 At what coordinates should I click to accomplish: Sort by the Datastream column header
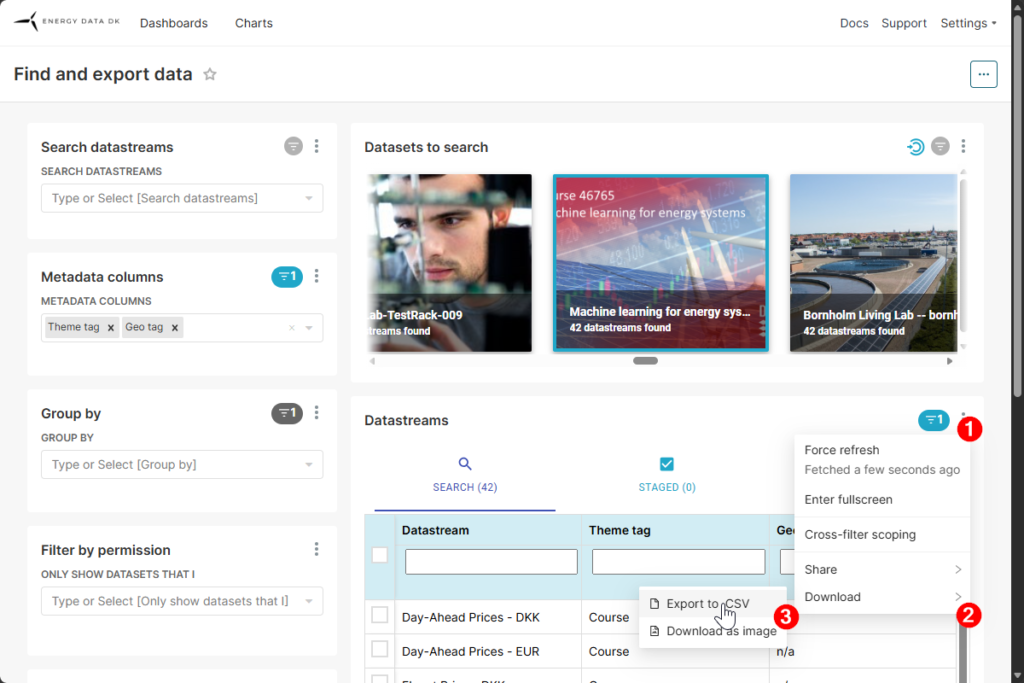coord(436,530)
